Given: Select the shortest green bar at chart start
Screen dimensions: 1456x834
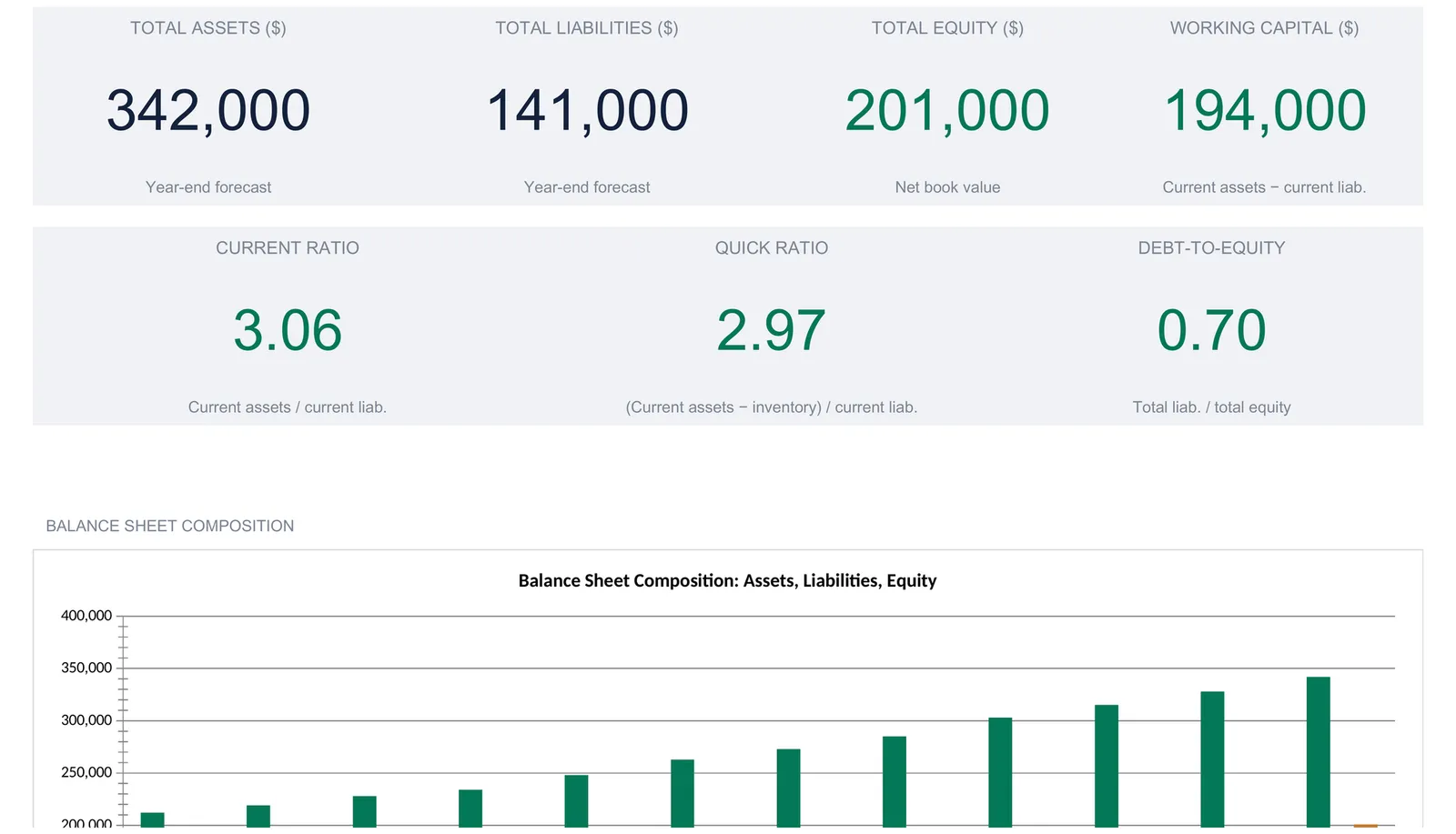Looking at the screenshot, I should (153, 819).
